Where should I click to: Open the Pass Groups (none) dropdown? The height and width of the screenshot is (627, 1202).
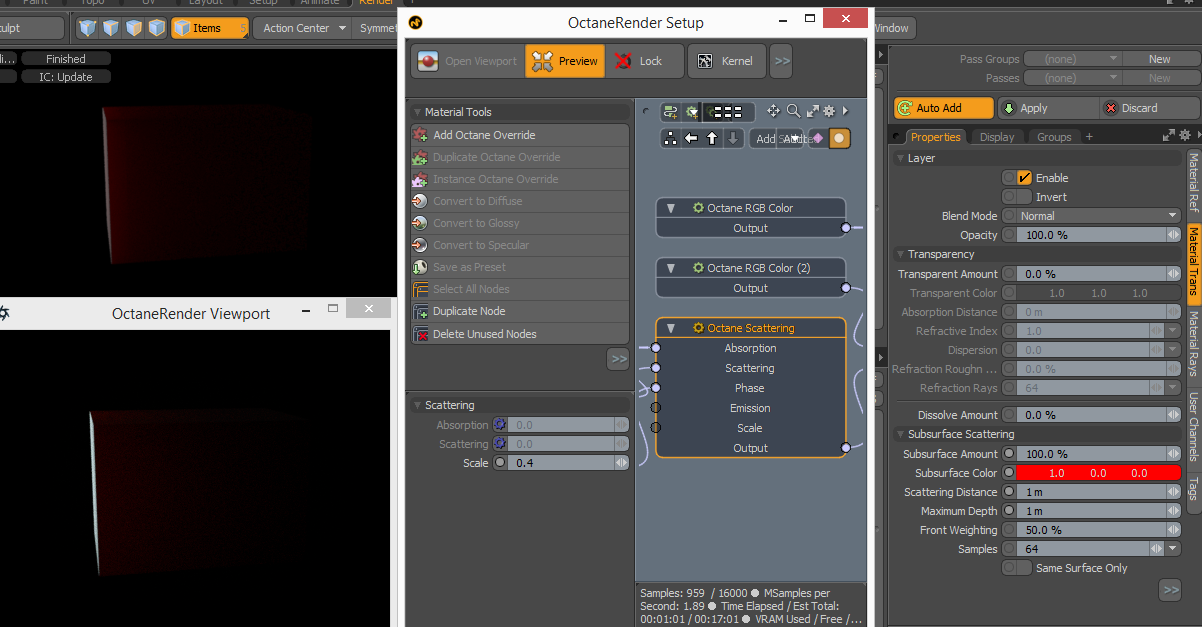click(x=1071, y=59)
